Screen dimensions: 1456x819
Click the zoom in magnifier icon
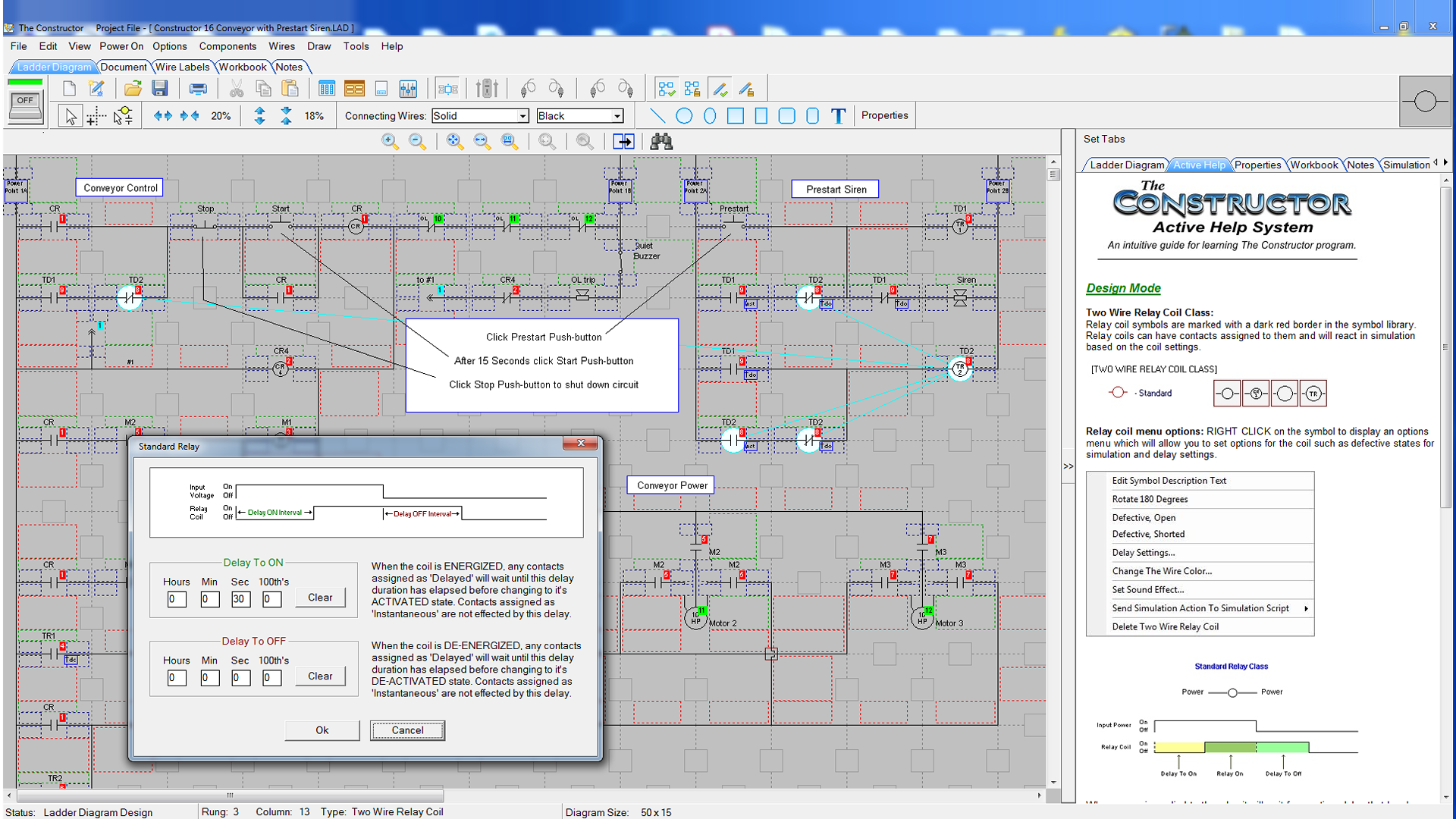click(390, 142)
